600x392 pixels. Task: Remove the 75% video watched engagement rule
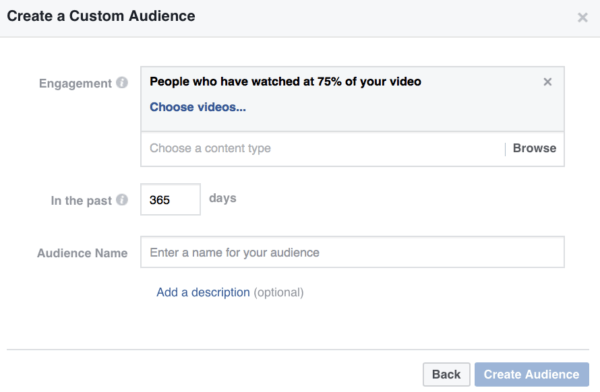tap(548, 82)
